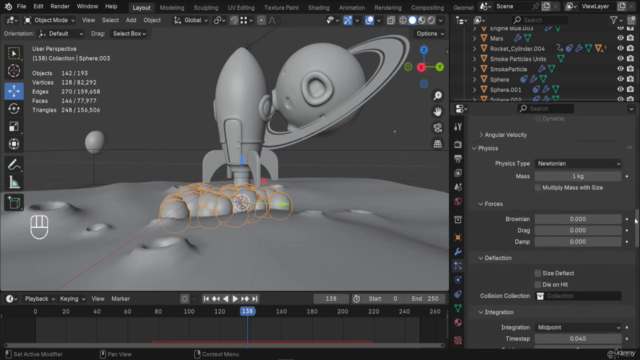Open the Modifiers wrench tab

(x=458, y=251)
